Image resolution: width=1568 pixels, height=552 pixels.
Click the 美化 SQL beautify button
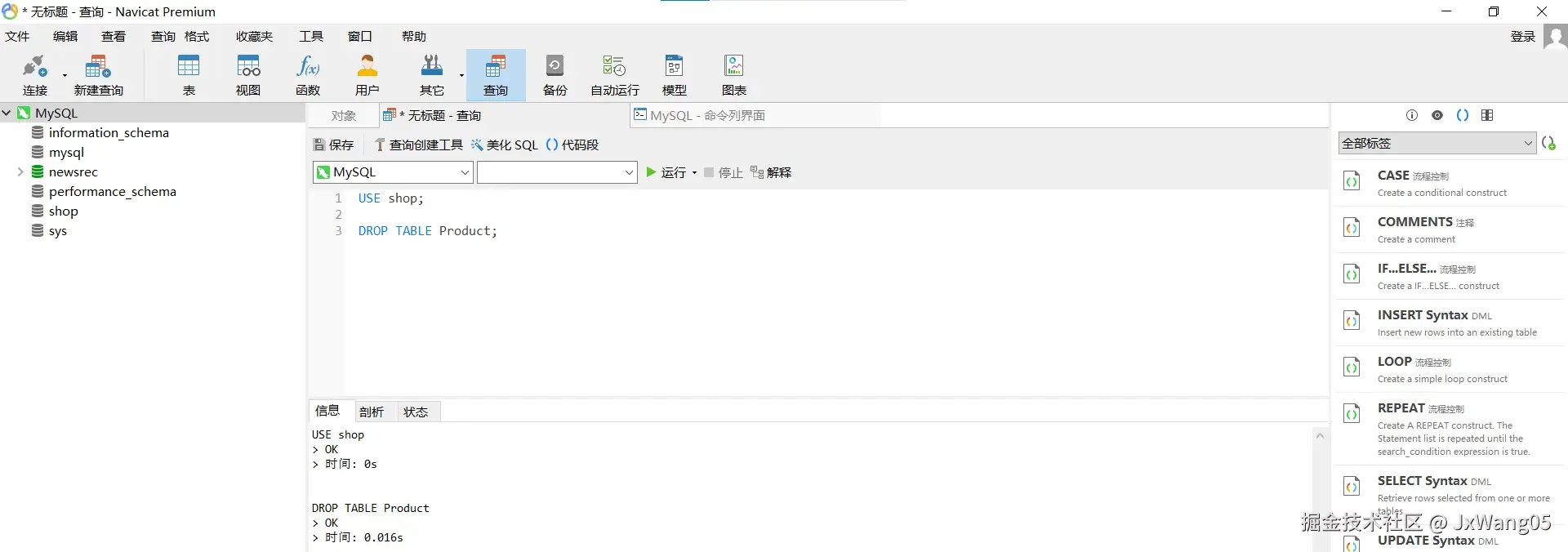click(505, 145)
